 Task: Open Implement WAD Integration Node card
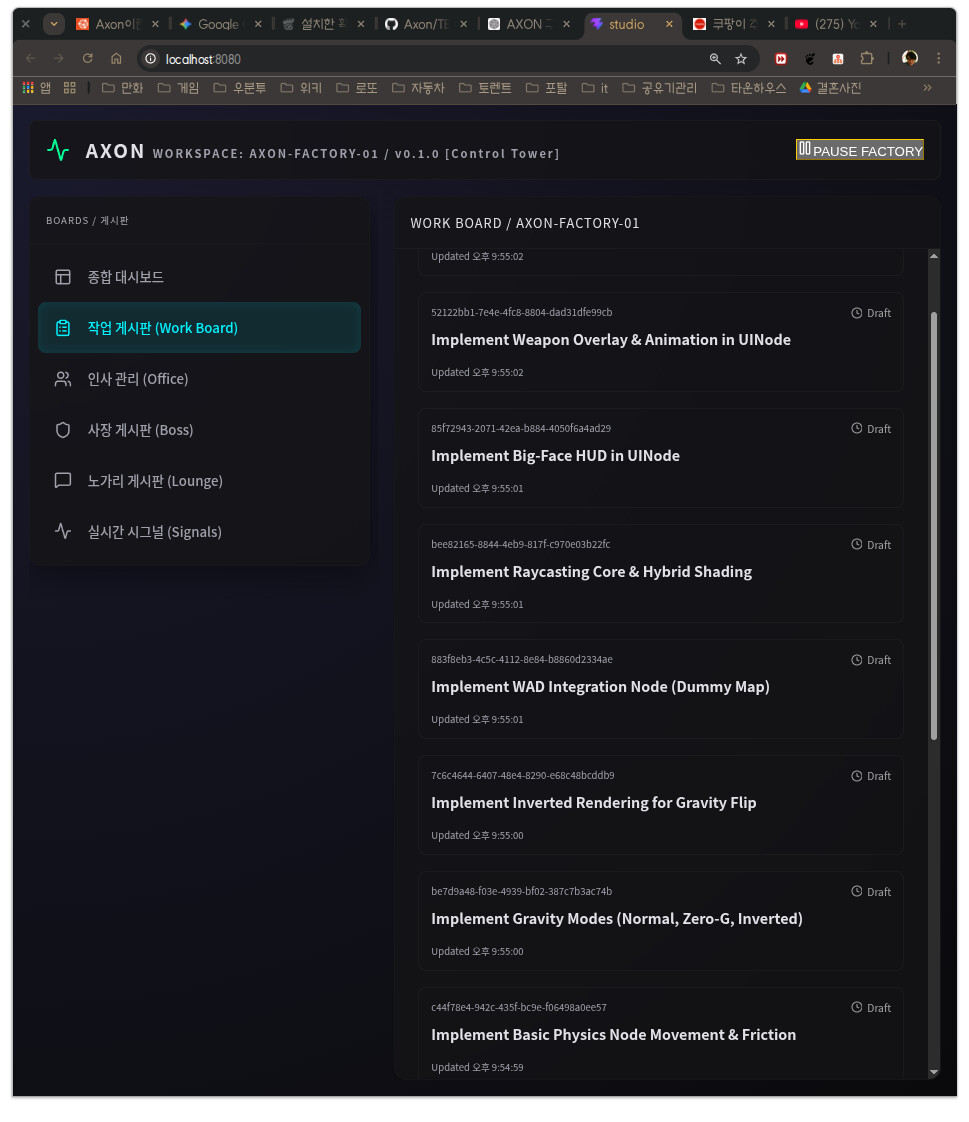click(660, 688)
